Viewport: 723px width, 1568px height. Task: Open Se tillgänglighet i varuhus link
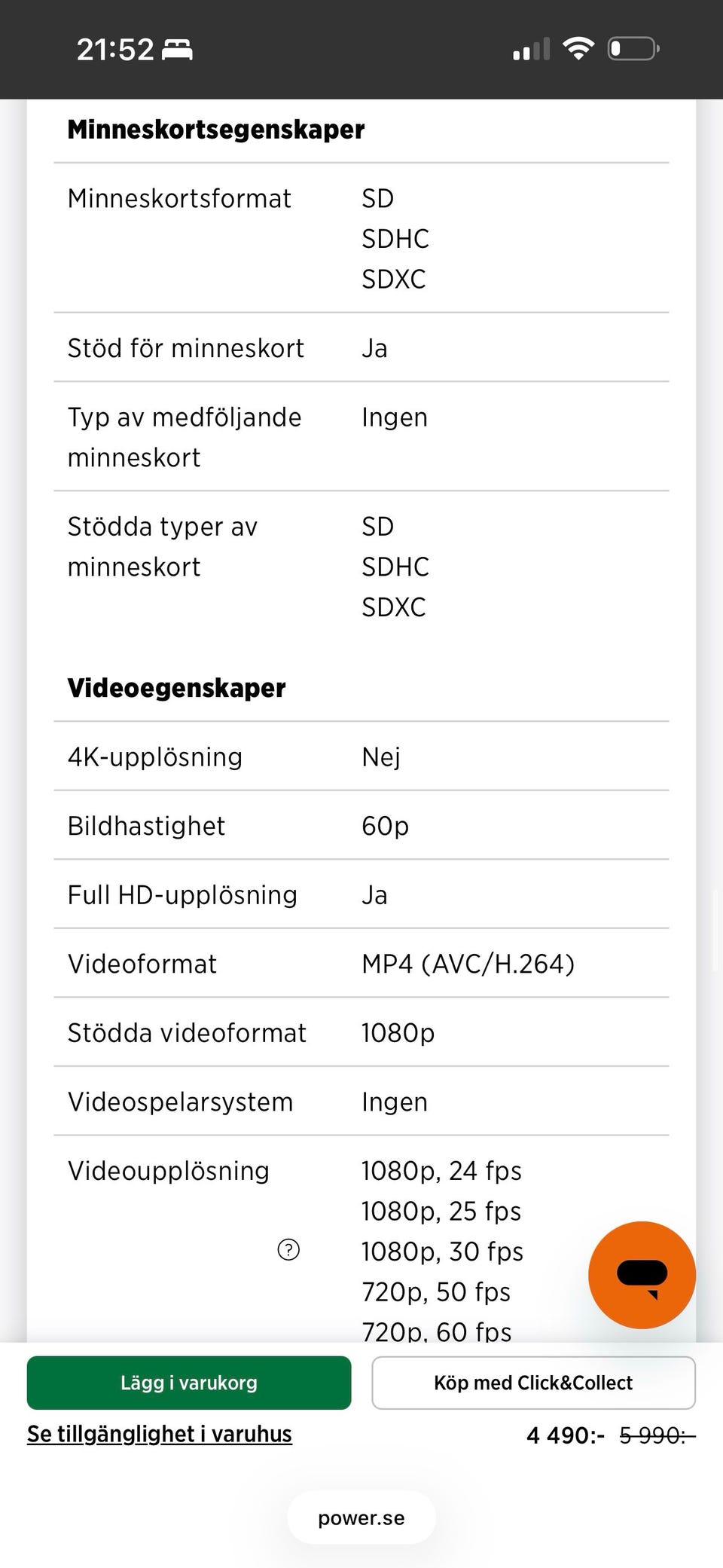160,1434
